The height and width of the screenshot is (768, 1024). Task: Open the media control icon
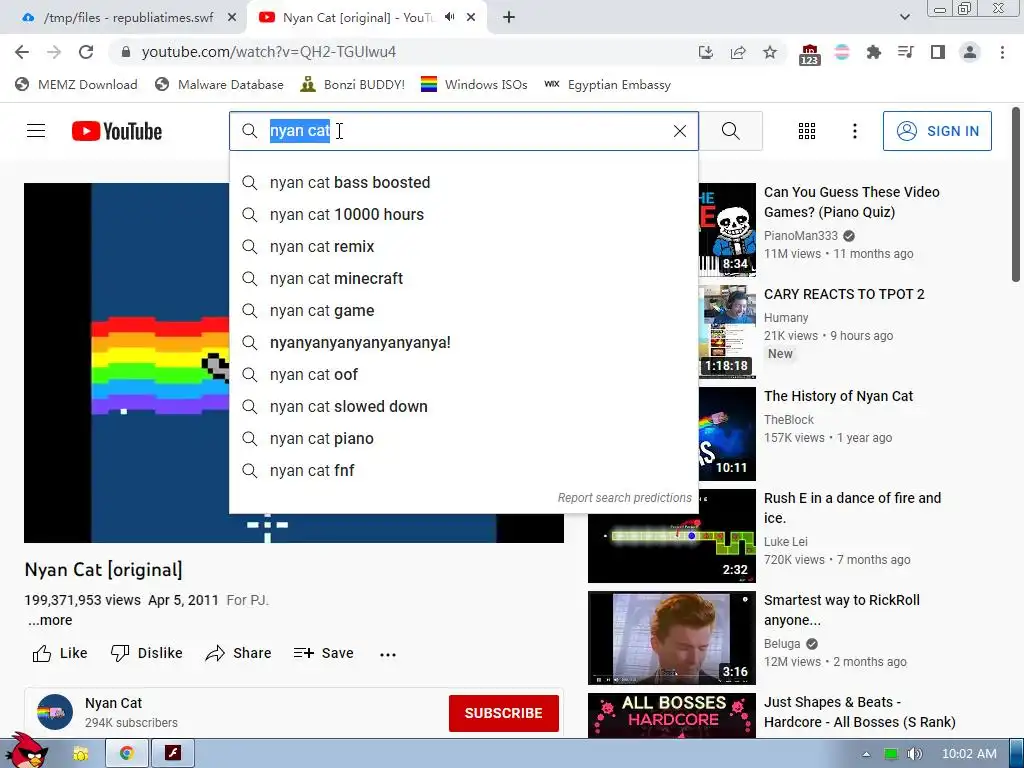tap(905, 52)
